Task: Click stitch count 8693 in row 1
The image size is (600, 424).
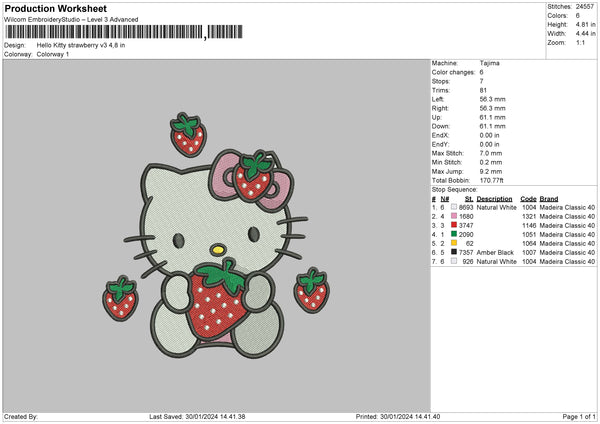Action: click(x=466, y=207)
